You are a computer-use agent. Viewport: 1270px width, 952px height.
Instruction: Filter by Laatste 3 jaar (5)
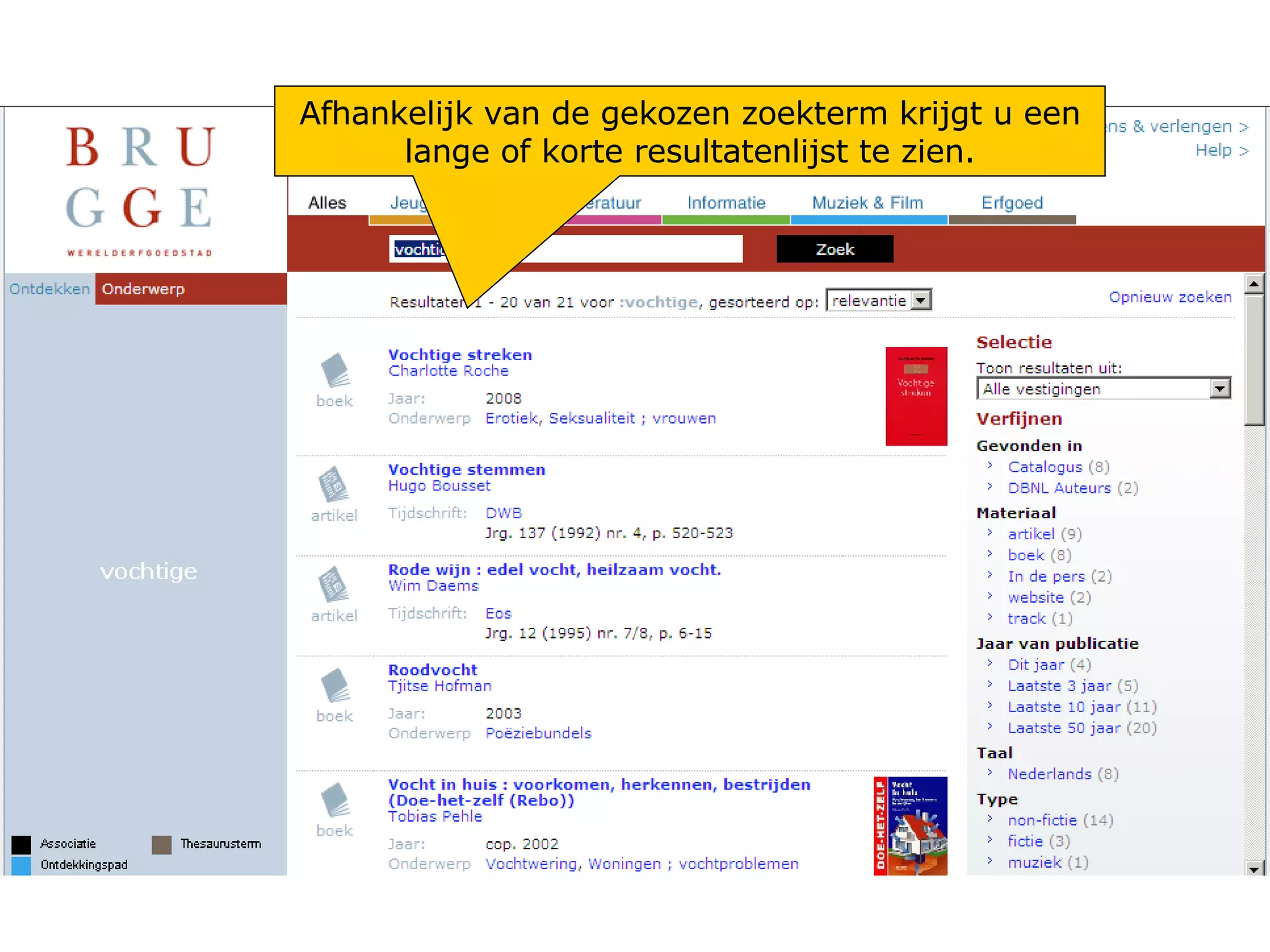[1073, 685]
